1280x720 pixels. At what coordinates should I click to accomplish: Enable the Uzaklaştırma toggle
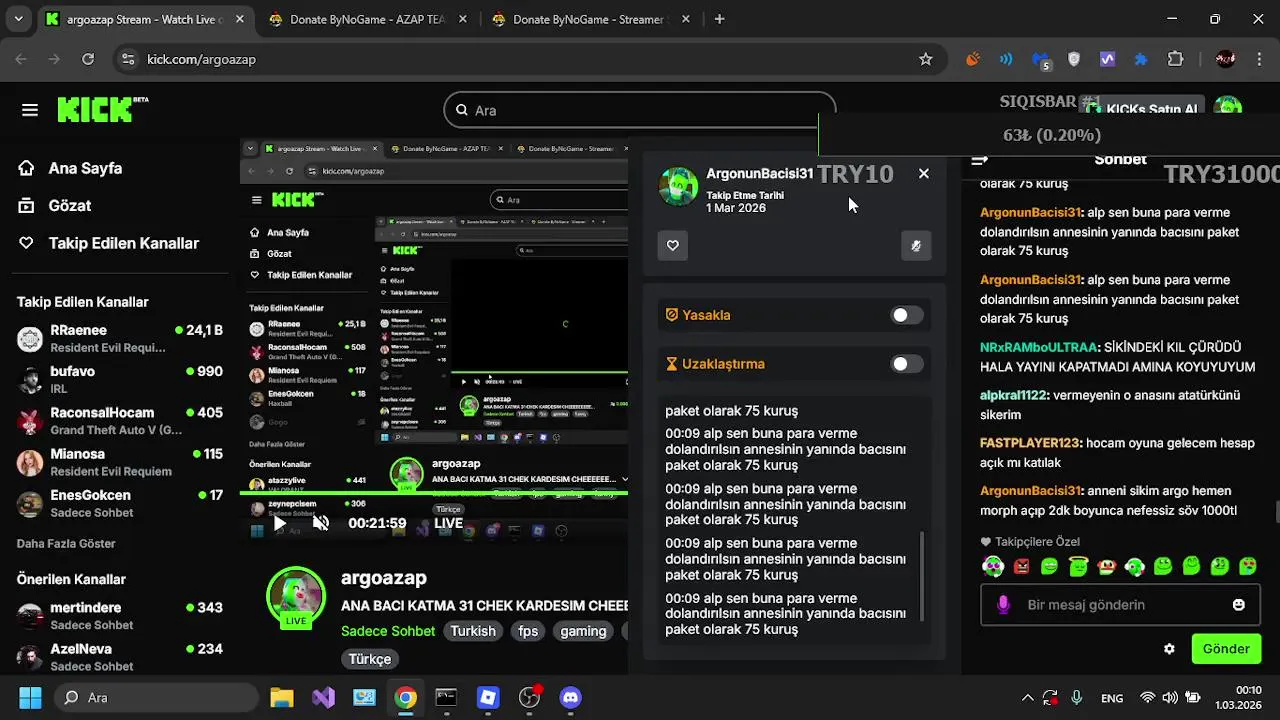[x=907, y=364]
